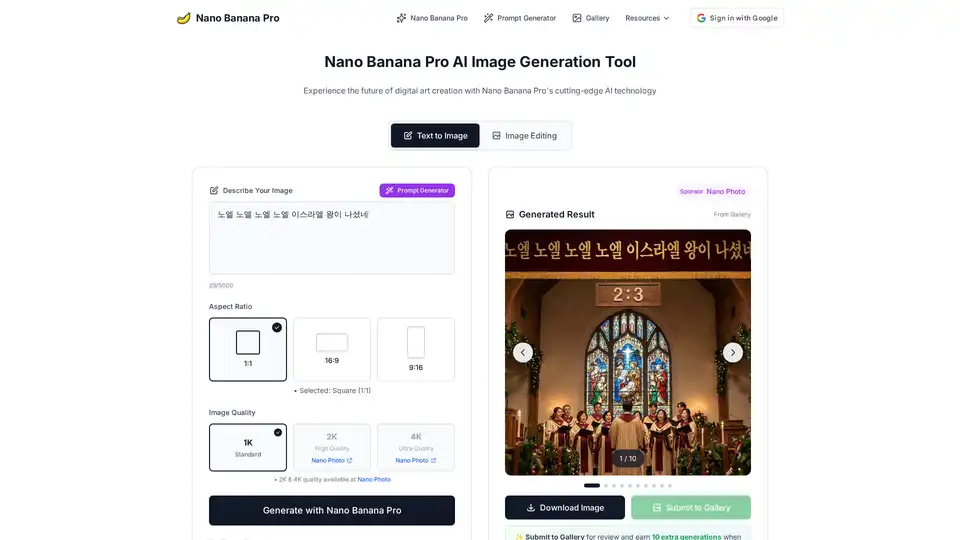
Task: Jump to the last carousel dot
Action: [670, 486]
